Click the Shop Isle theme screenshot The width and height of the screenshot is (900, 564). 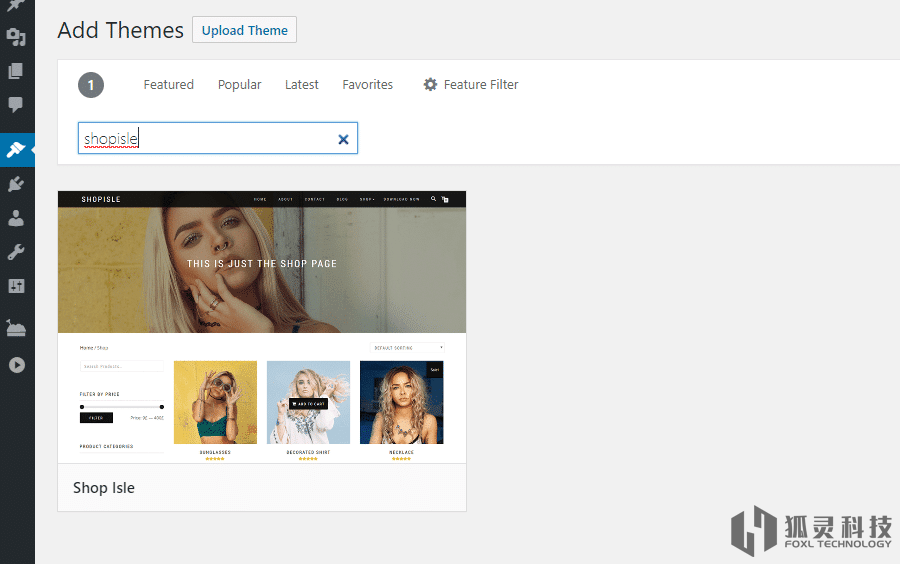[262, 326]
